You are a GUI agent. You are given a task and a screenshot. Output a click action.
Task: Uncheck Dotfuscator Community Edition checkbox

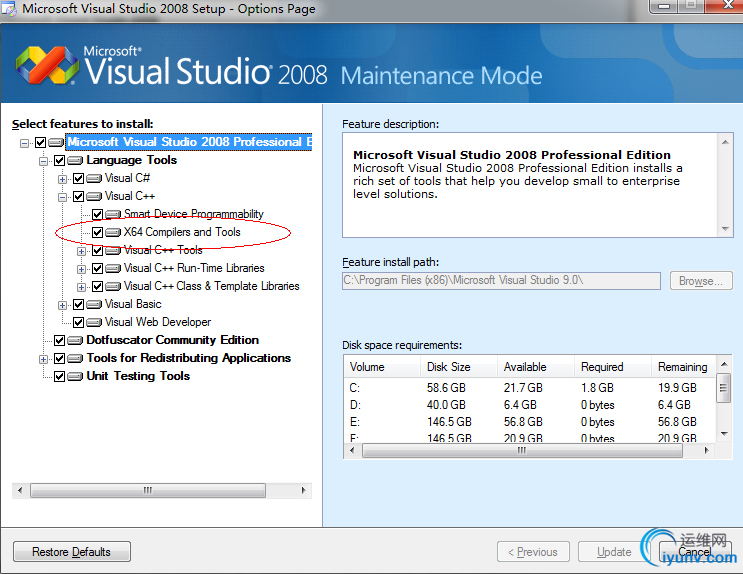[59, 340]
